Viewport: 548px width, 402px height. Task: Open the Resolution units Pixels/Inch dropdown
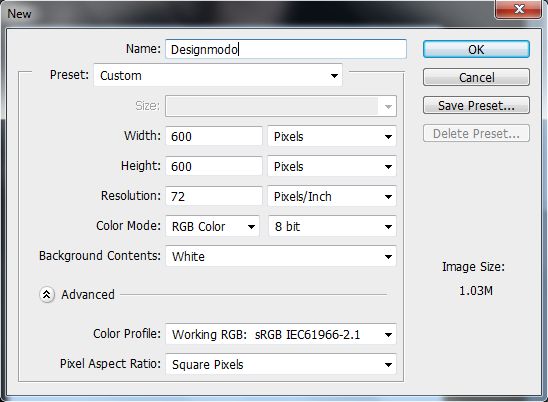332,196
